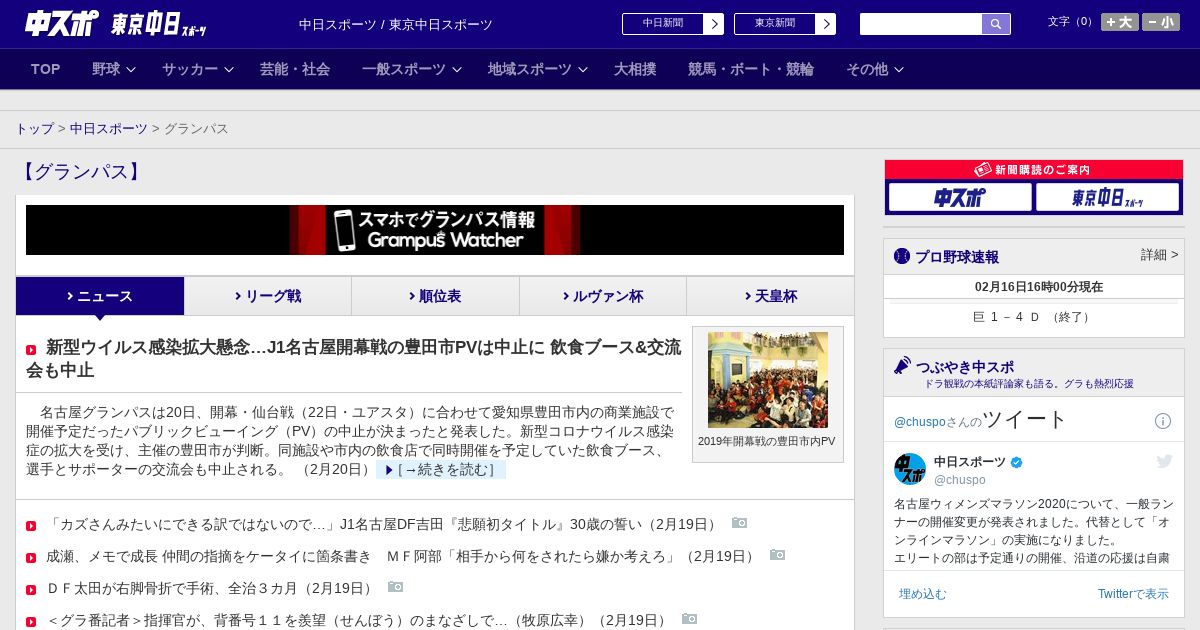Viewport: 1200px width, 630px height.
Task: Open the 中スポ subscription banner button
Action: click(960, 197)
